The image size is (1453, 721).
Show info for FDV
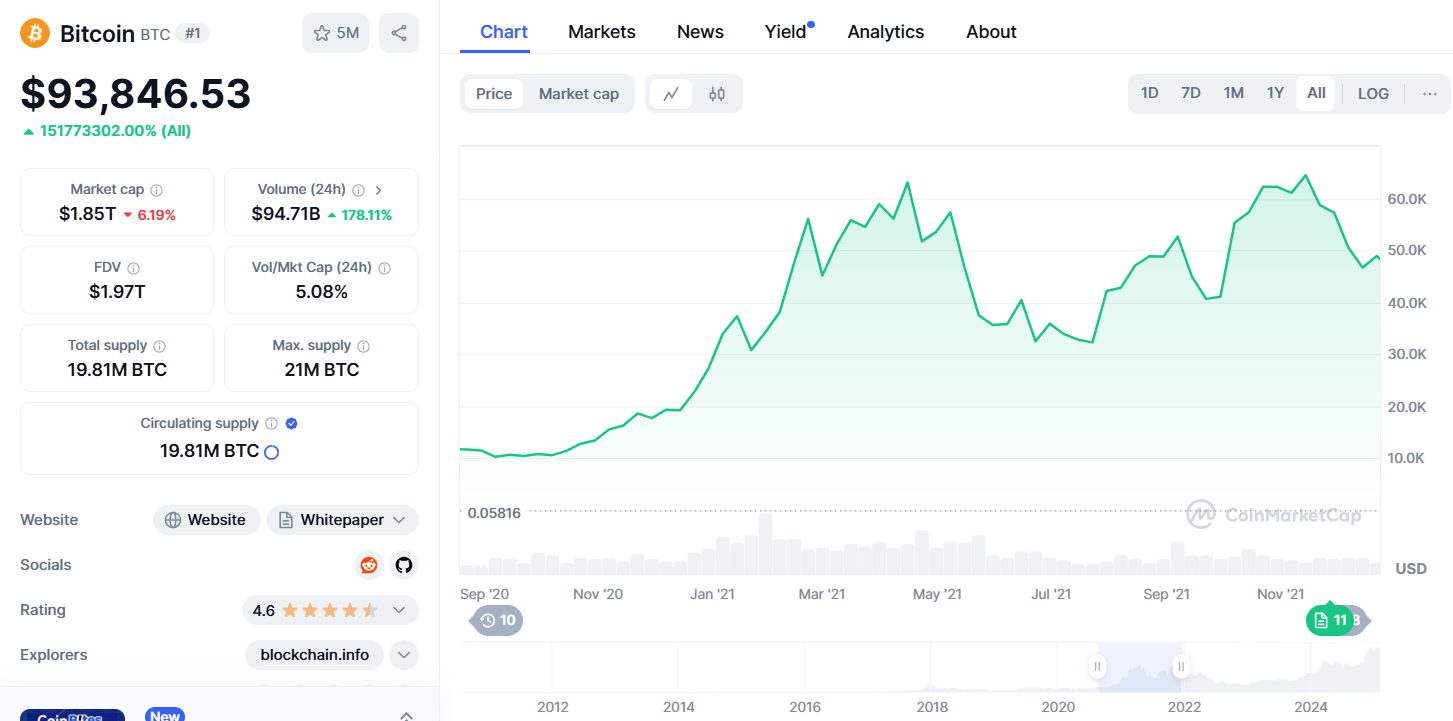tap(134, 268)
